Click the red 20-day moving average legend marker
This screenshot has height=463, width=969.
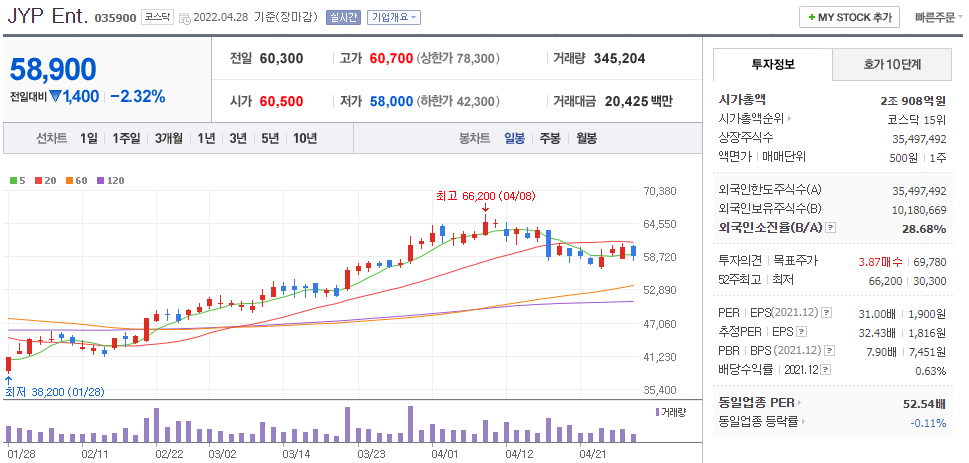click(x=38, y=181)
